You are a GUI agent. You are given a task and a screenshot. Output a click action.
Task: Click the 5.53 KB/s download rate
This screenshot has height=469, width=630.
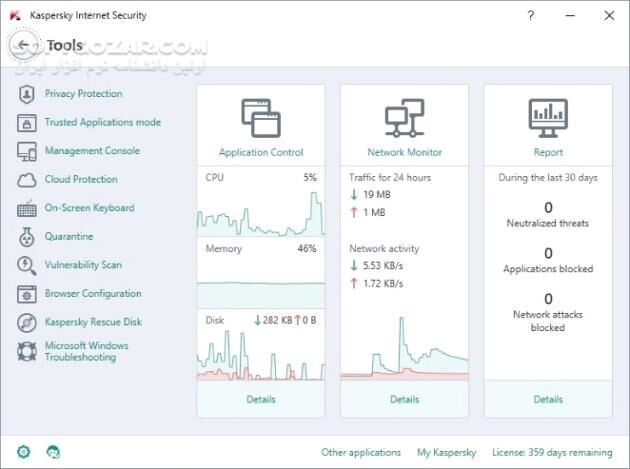click(x=382, y=266)
